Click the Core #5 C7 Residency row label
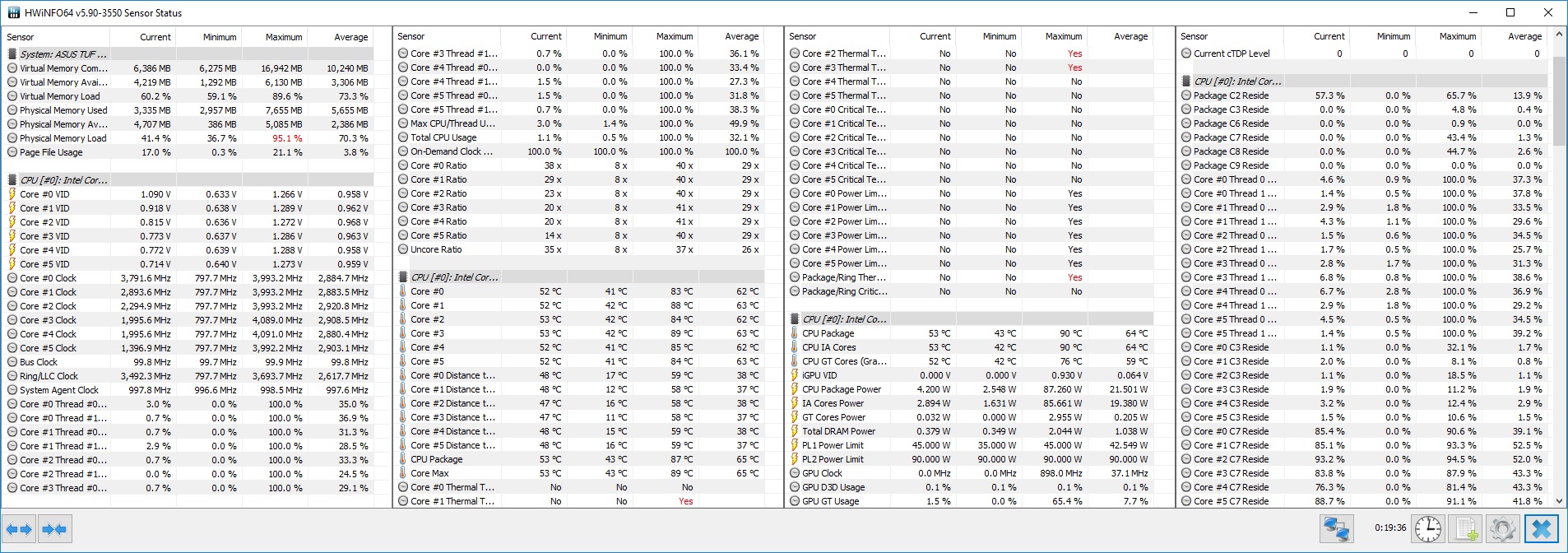1568x553 pixels. click(1231, 501)
